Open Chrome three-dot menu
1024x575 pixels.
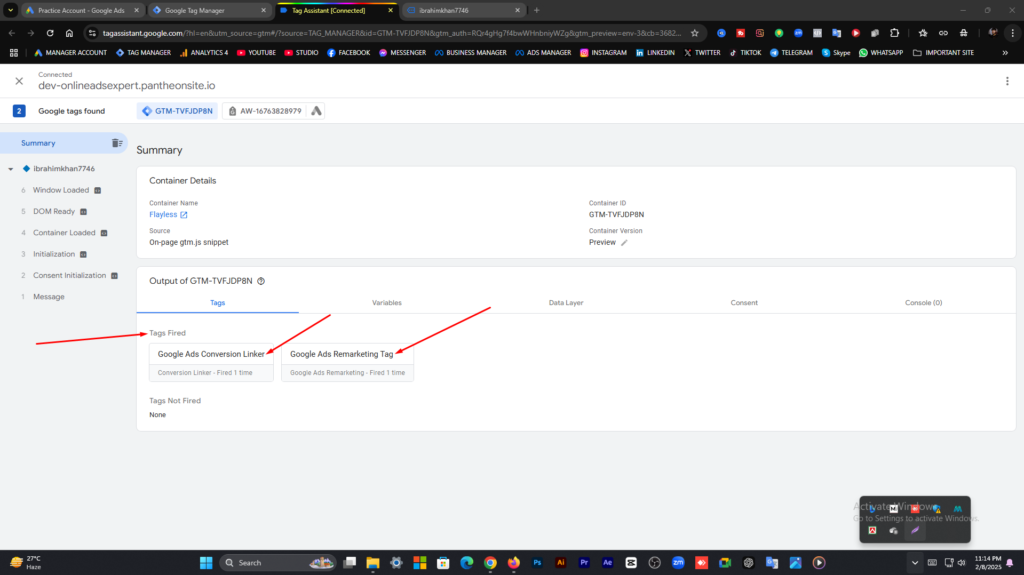[1012, 33]
